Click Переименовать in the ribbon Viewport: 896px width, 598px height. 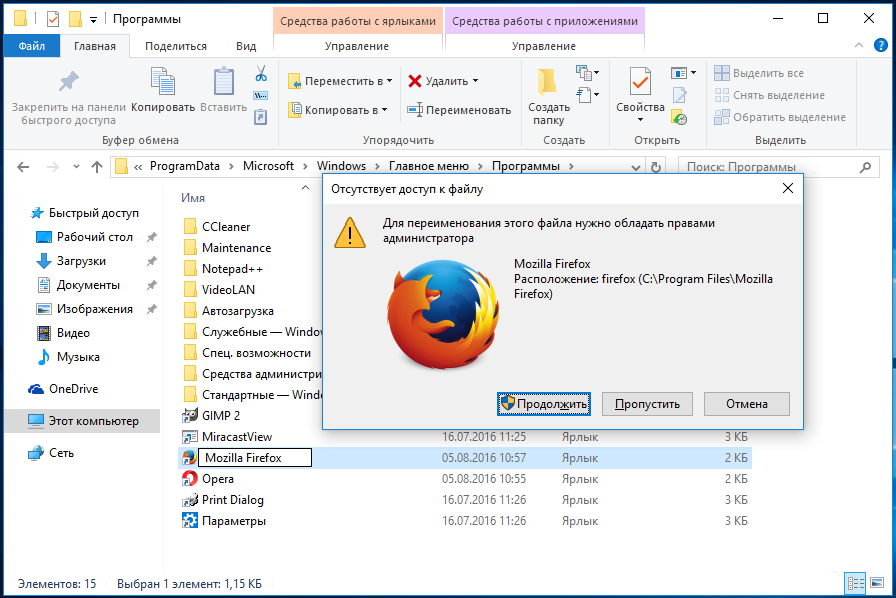click(x=459, y=110)
